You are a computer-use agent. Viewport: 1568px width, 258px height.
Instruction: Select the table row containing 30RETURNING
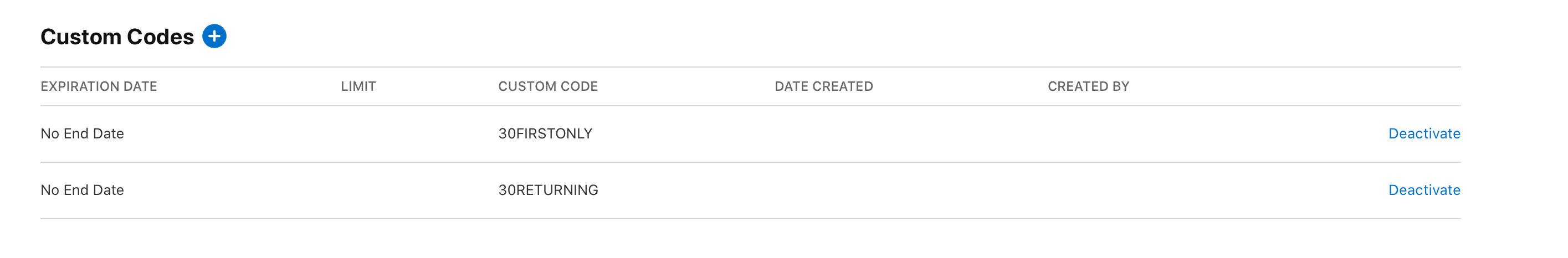pos(751,190)
